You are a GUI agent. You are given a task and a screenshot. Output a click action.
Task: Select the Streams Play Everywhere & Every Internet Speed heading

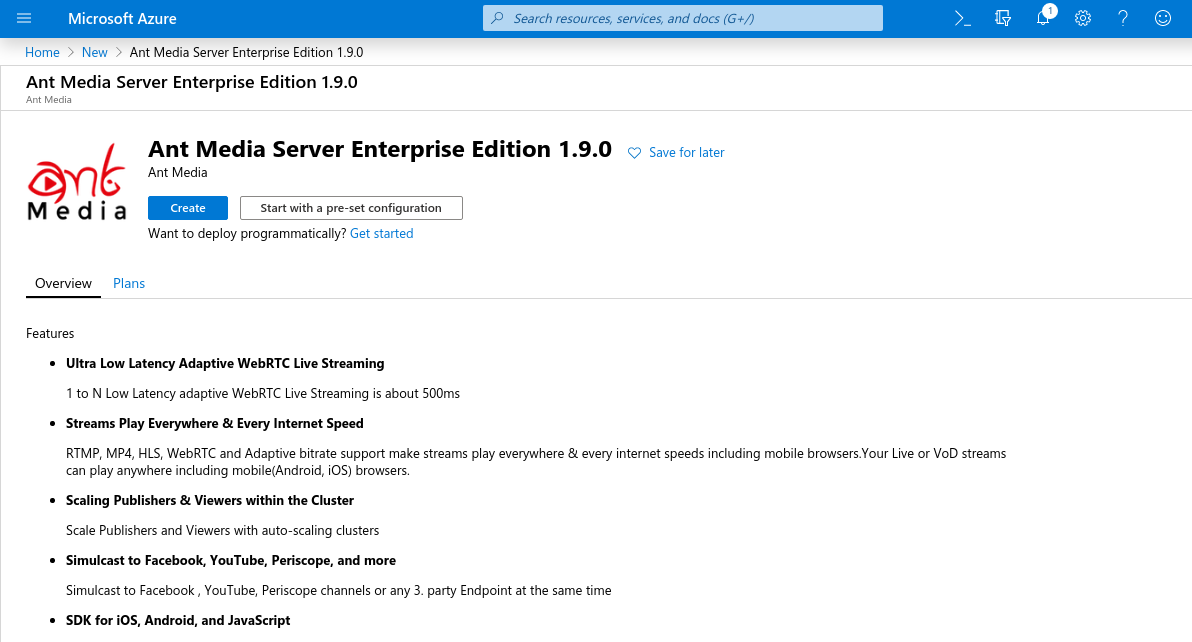214,423
